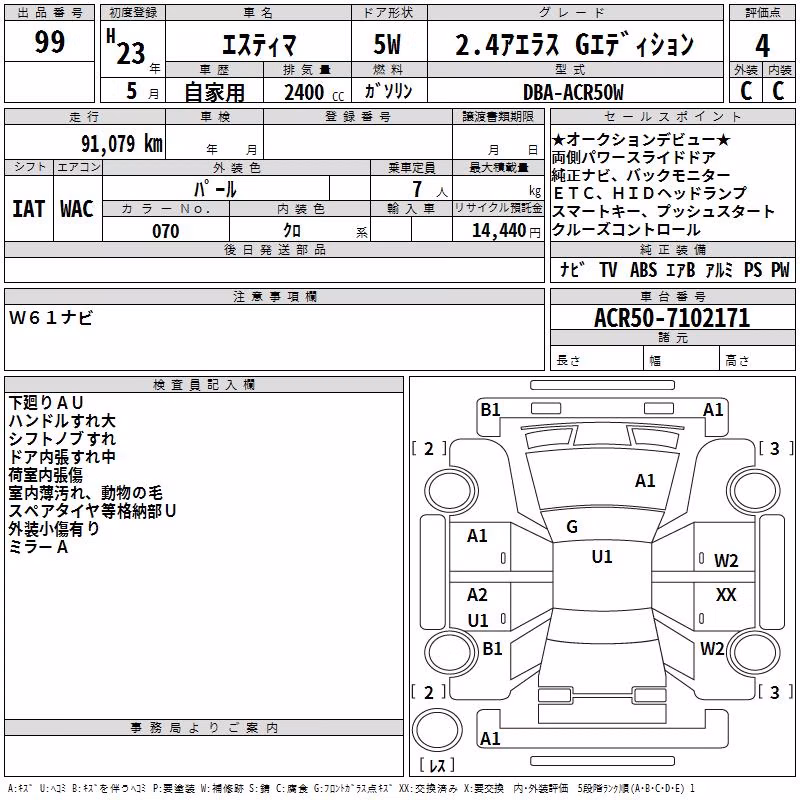Image resolution: width=800 pixels, height=800 pixels.
Task: Select the 長さ length field
Action: (597, 360)
